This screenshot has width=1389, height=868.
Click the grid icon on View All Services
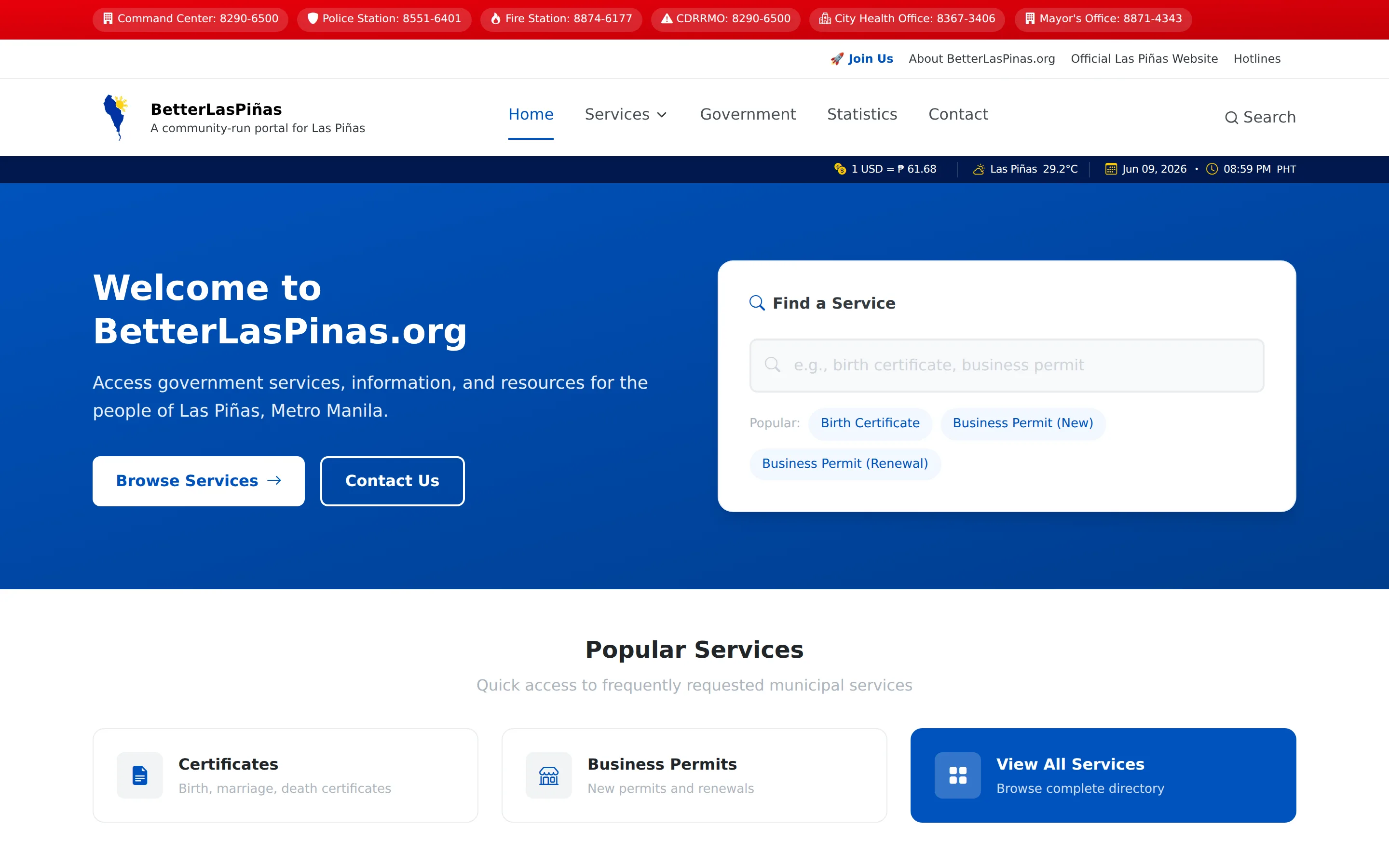tap(957, 775)
